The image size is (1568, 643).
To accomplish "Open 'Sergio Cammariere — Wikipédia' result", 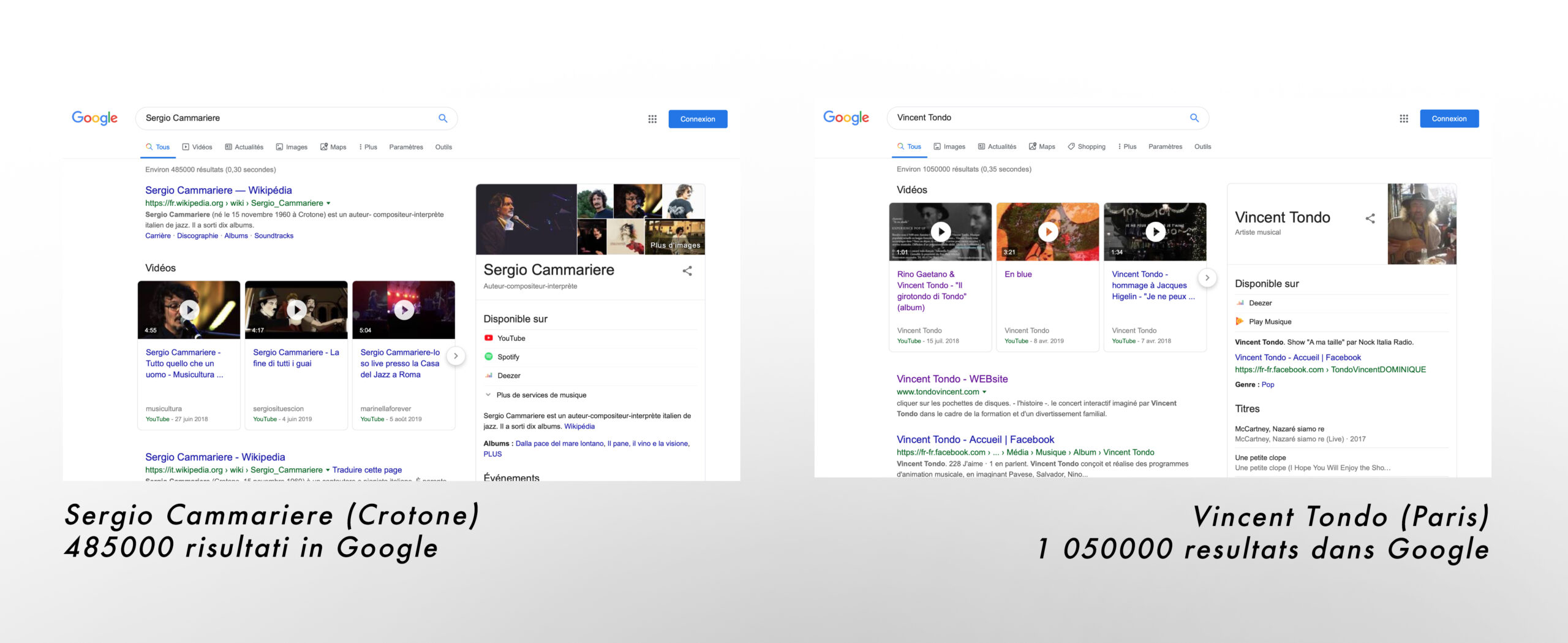I will (x=218, y=190).
